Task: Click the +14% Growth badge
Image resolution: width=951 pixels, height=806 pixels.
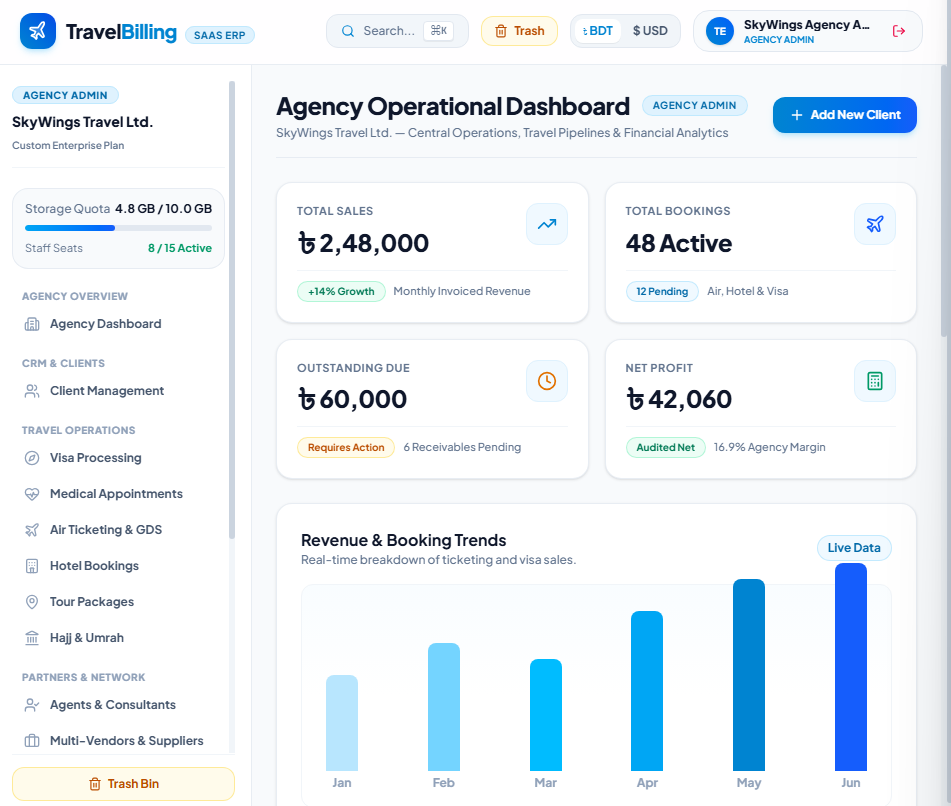Action: tap(341, 291)
